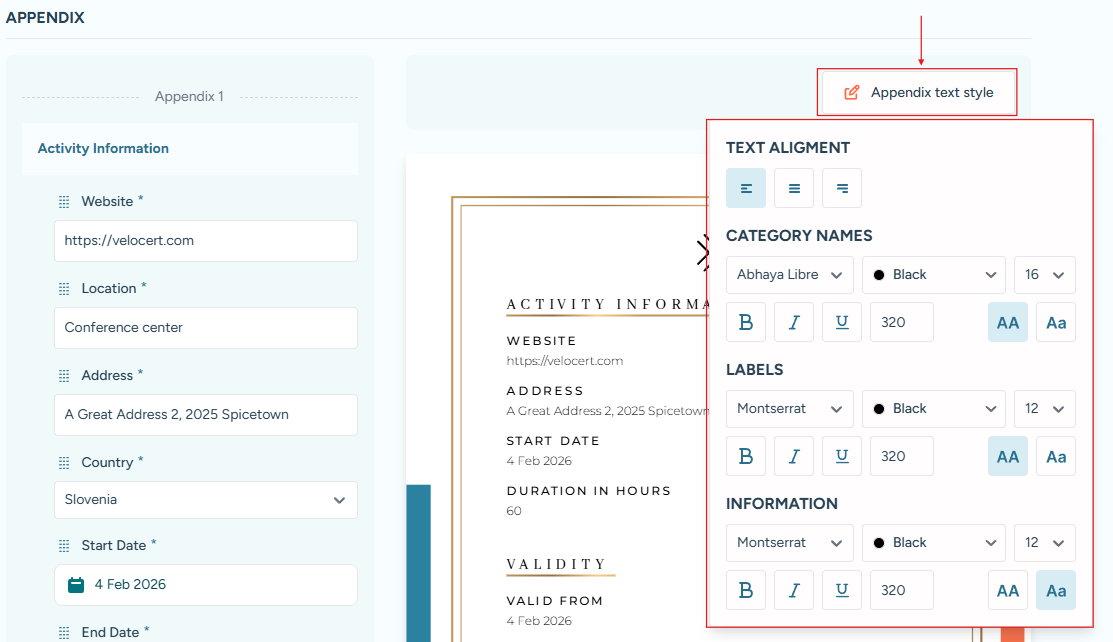Select the Appendix 1 divider label
The width and height of the screenshot is (1113, 642).
coord(189,97)
